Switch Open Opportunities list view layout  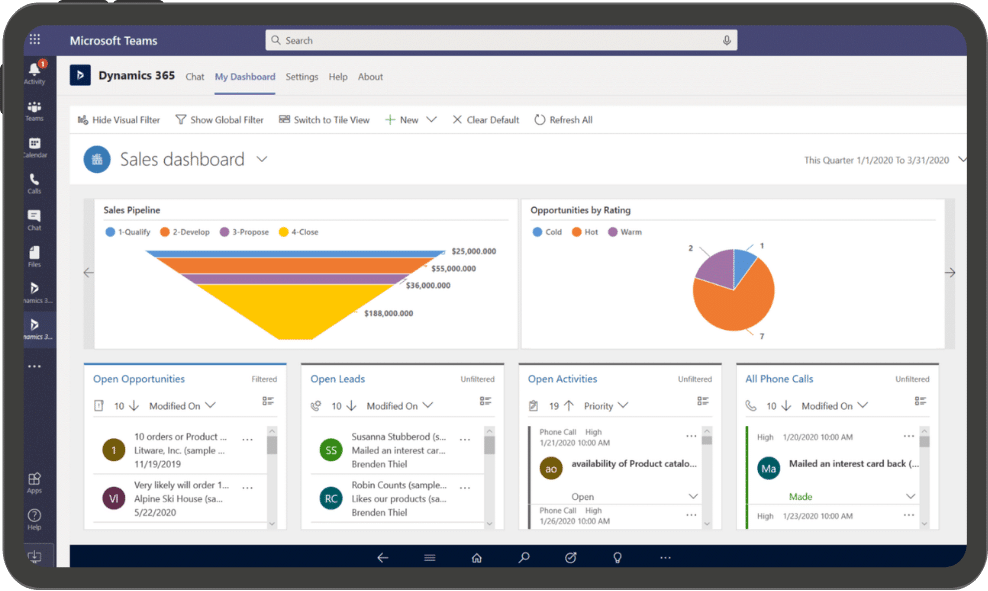(x=268, y=401)
